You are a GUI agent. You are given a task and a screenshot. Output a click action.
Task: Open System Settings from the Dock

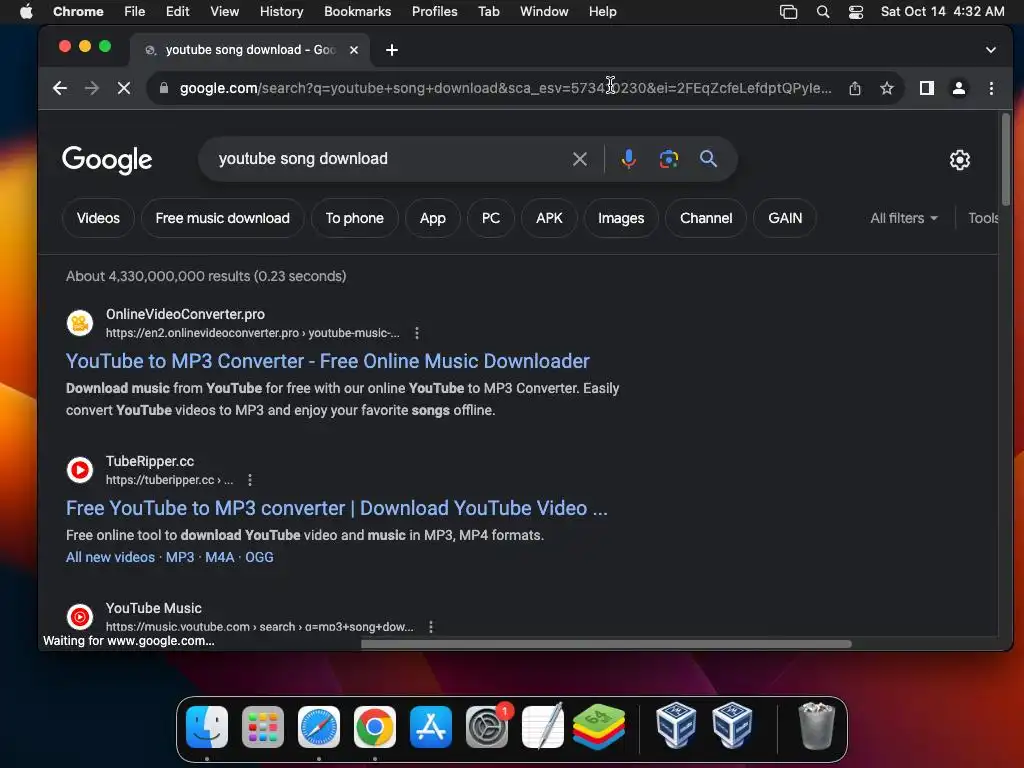point(487,727)
